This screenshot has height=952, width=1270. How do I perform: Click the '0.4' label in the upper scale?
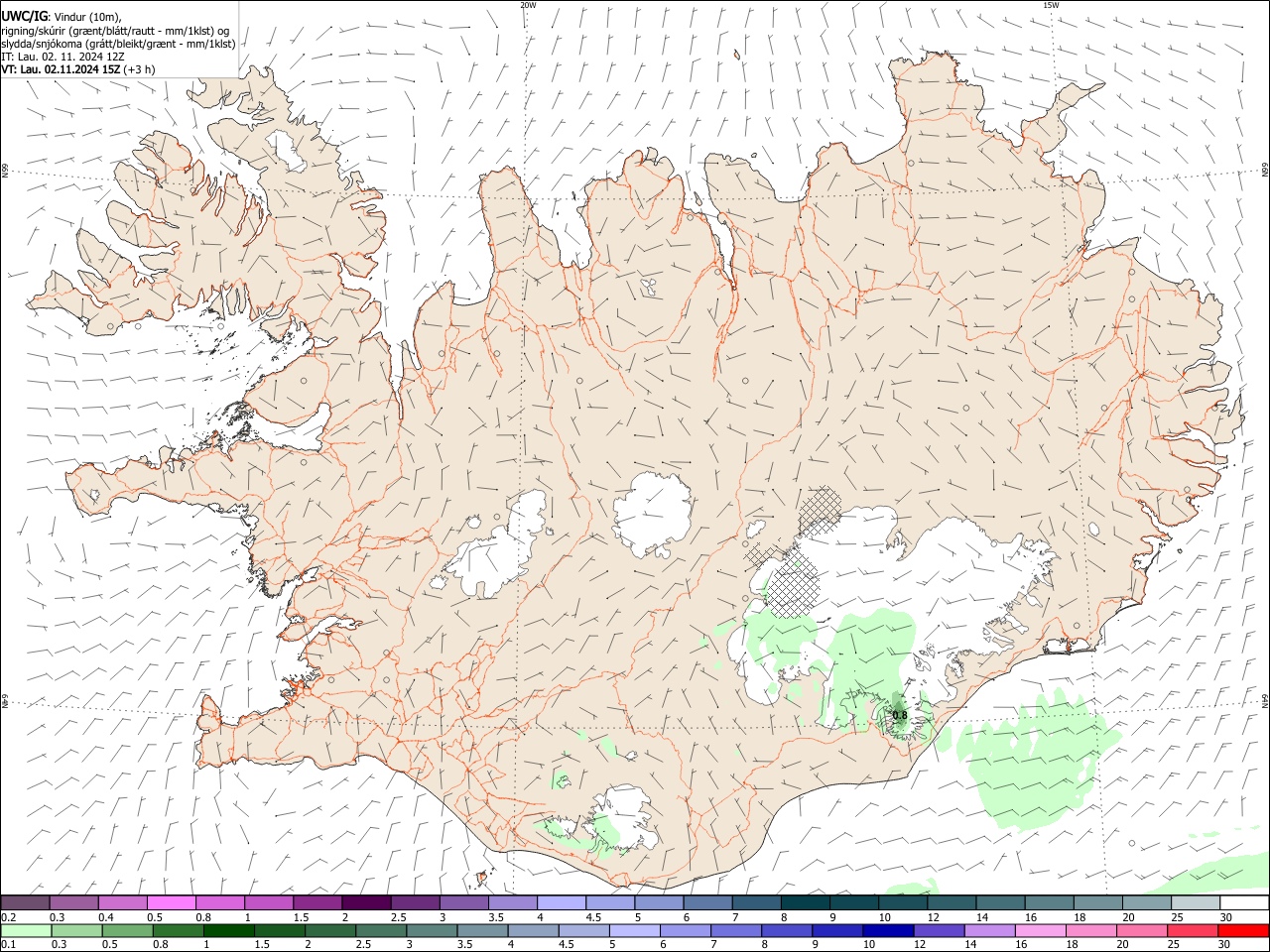click(105, 917)
